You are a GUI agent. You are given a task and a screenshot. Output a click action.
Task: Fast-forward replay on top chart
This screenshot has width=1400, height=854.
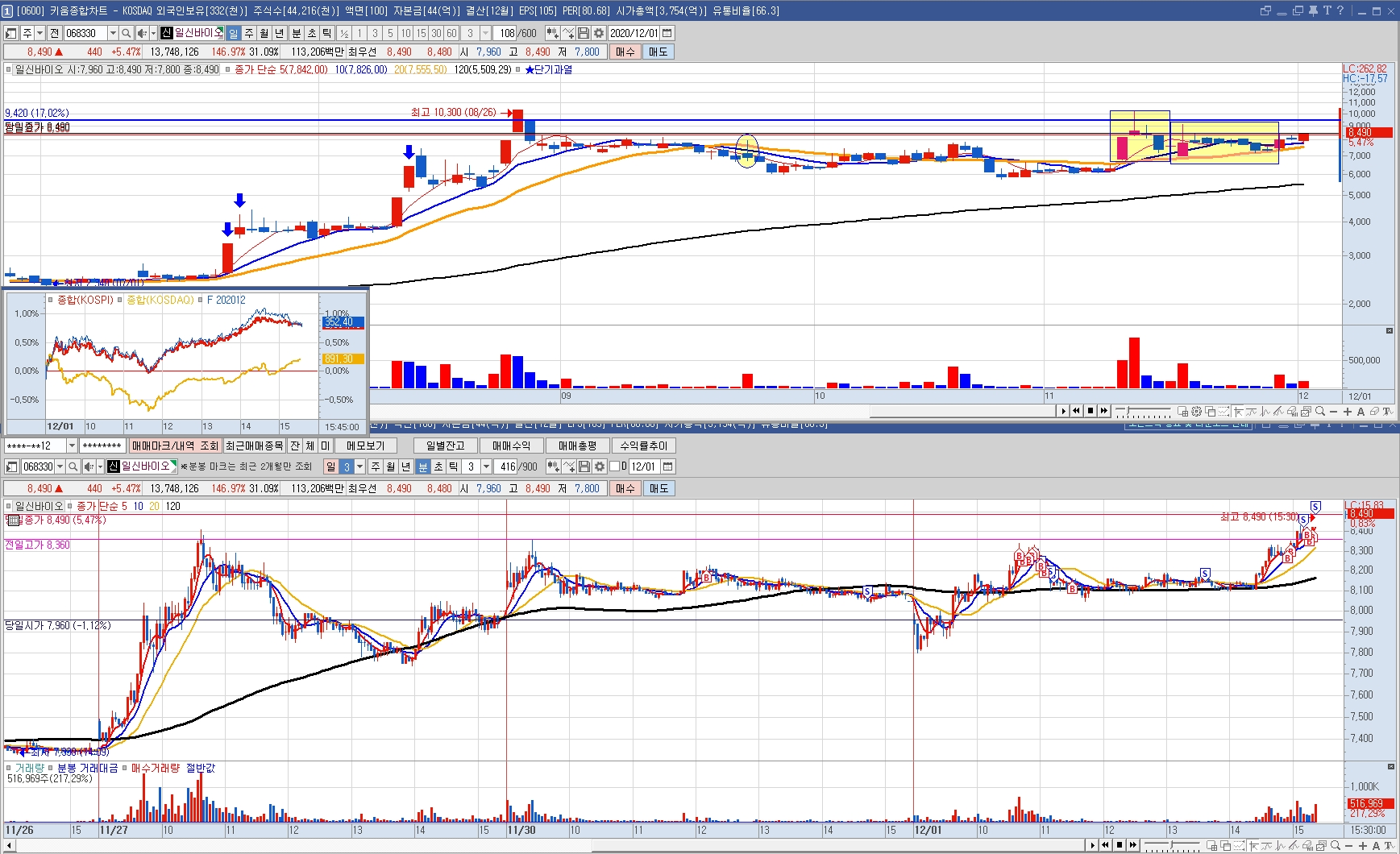point(1104,411)
